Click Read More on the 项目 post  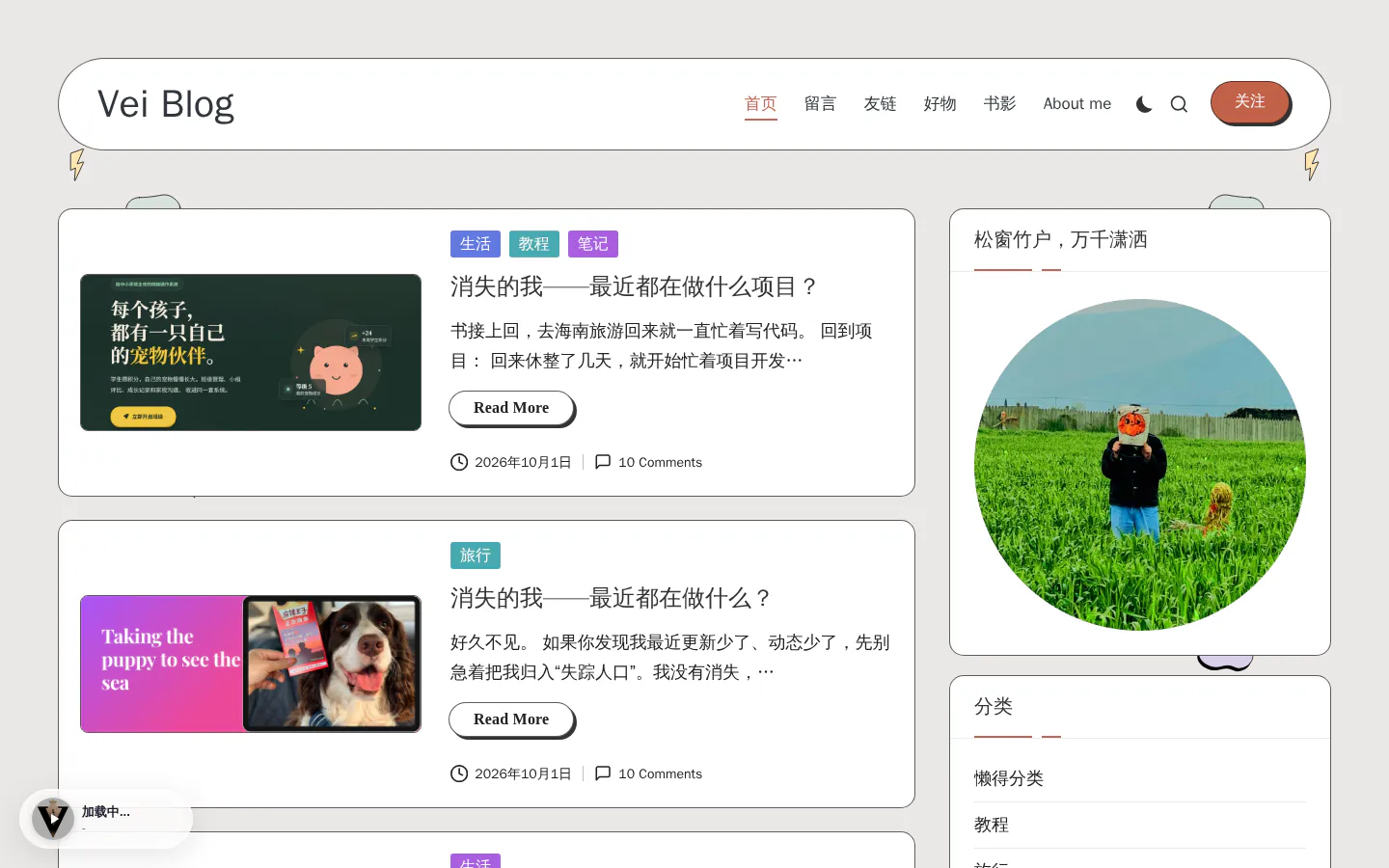(x=511, y=408)
